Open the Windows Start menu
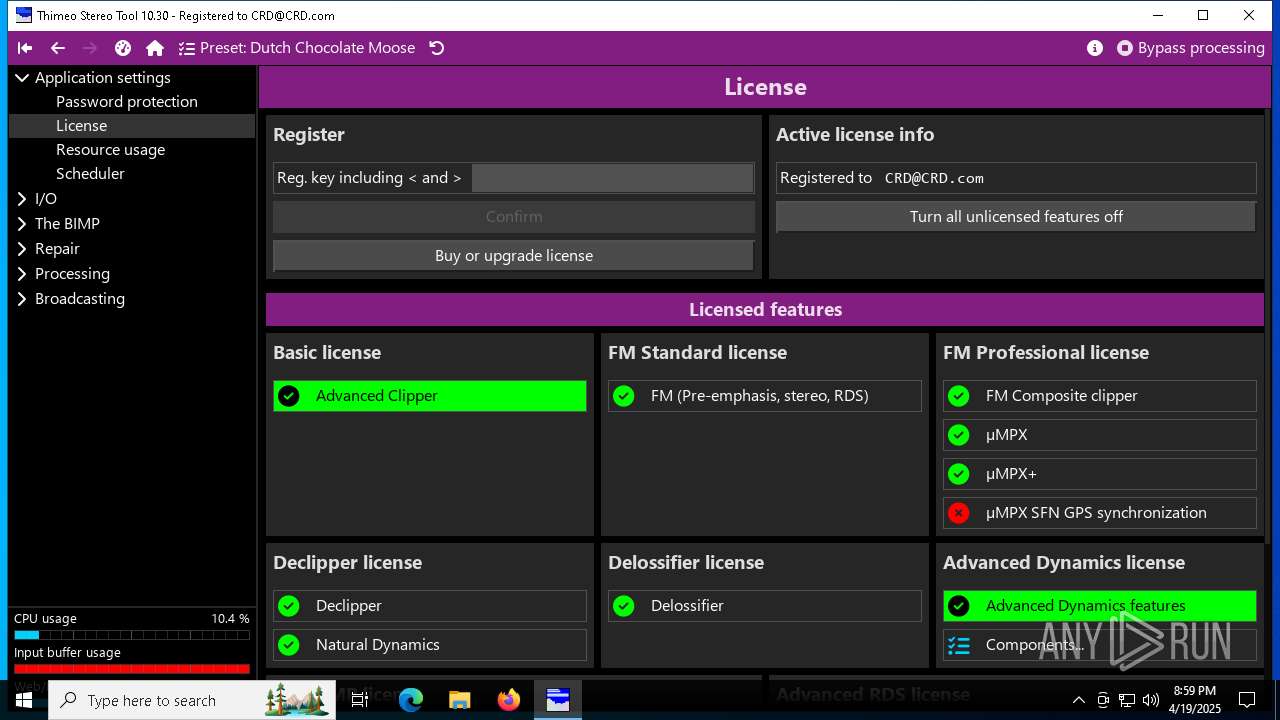The width and height of the screenshot is (1280, 720). (x=24, y=700)
